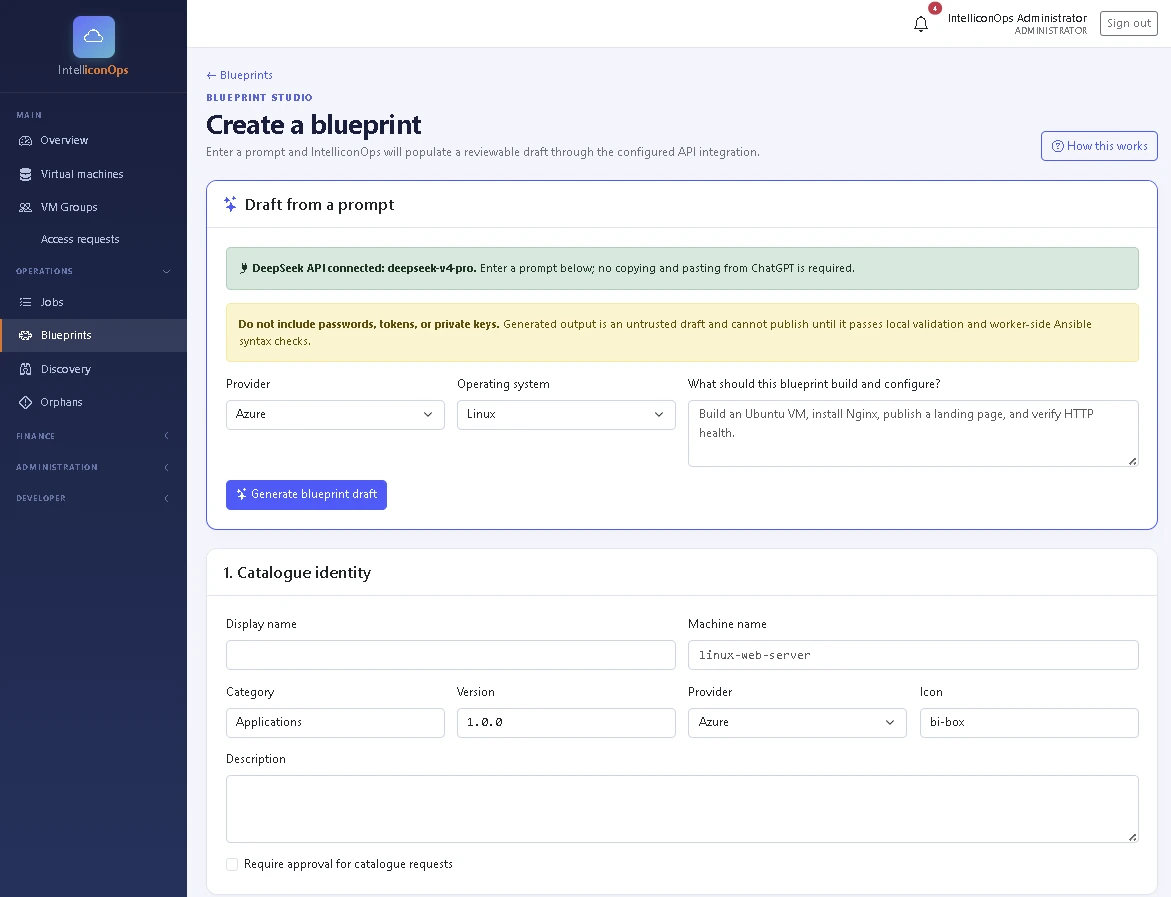Click the sparkle icon beside Draft from a prompt
This screenshot has width=1171, height=897.
[x=230, y=204]
